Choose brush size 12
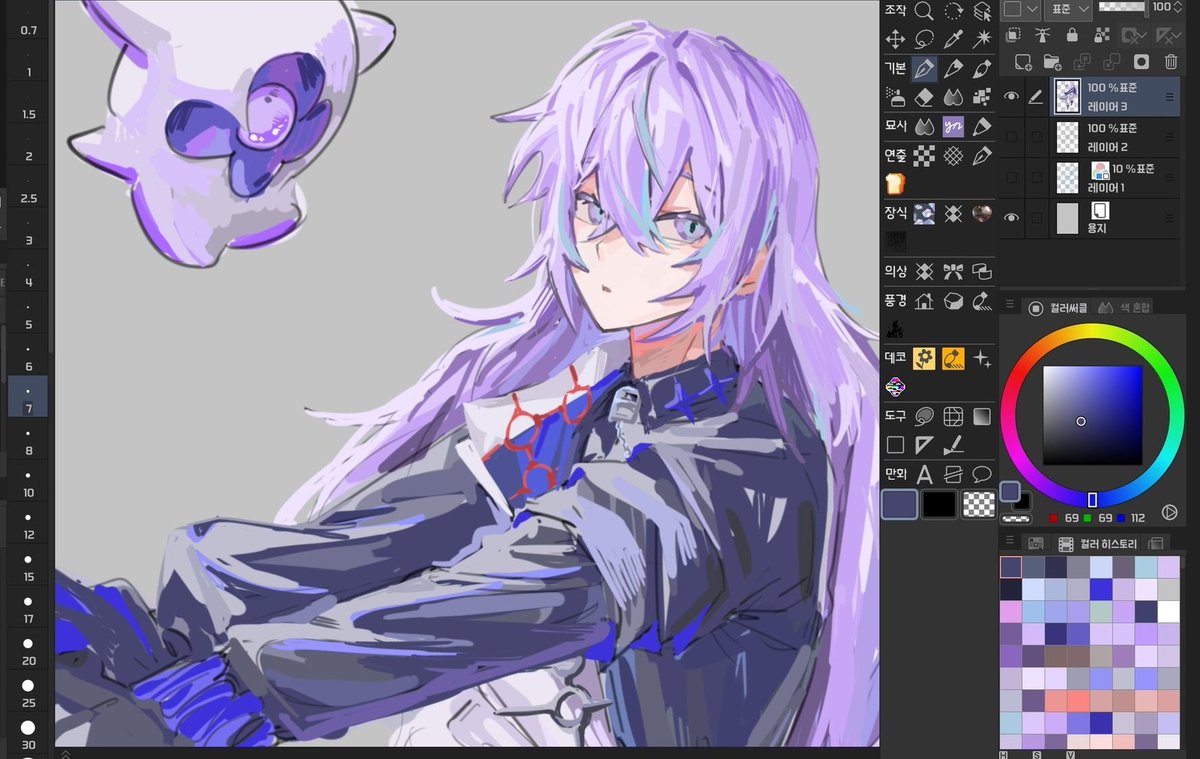Image resolution: width=1200 pixels, height=759 pixels. [x=28, y=523]
